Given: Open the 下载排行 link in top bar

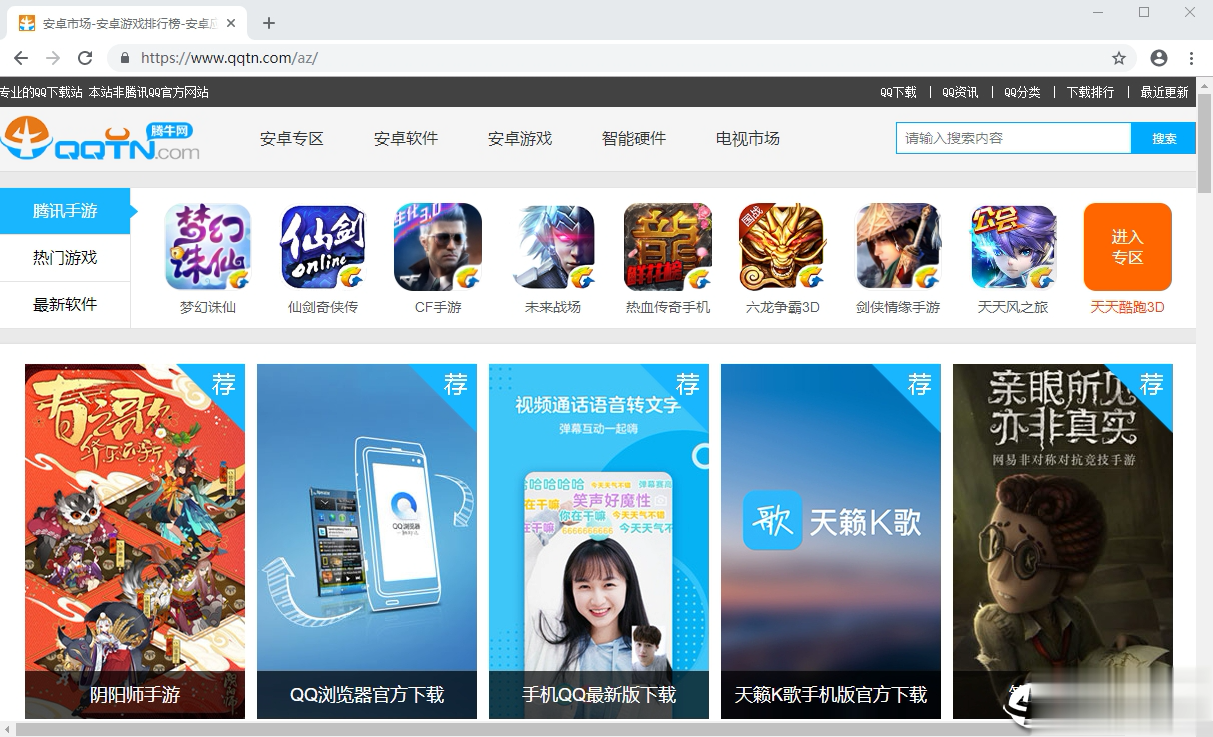Looking at the screenshot, I should tap(1090, 92).
